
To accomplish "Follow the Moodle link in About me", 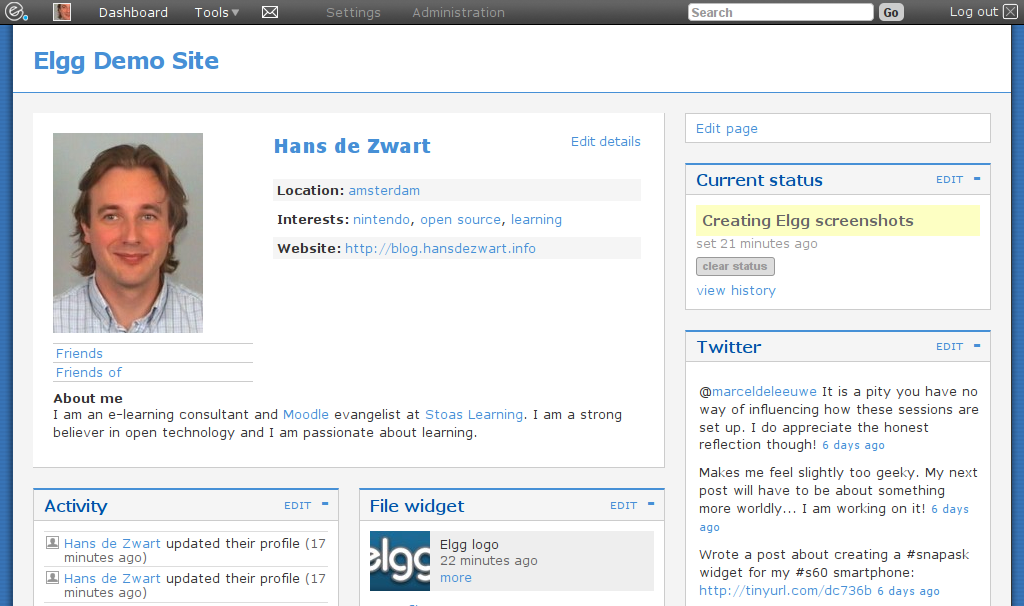I will tap(306, 415).
